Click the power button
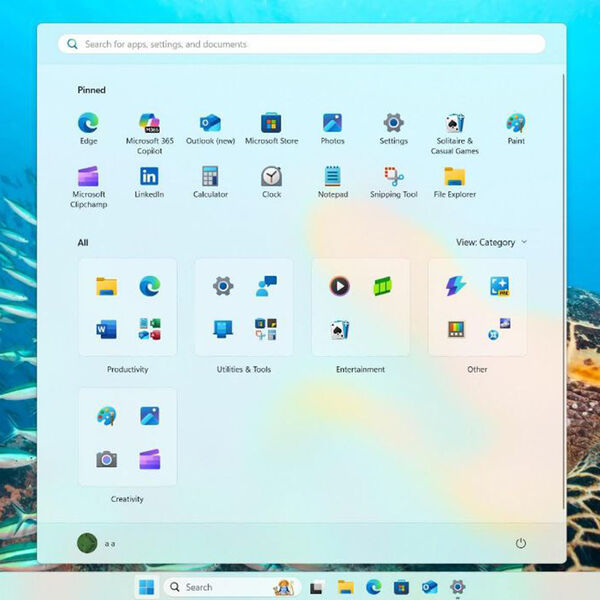The image size is (600, 600). tap(520, 543)
